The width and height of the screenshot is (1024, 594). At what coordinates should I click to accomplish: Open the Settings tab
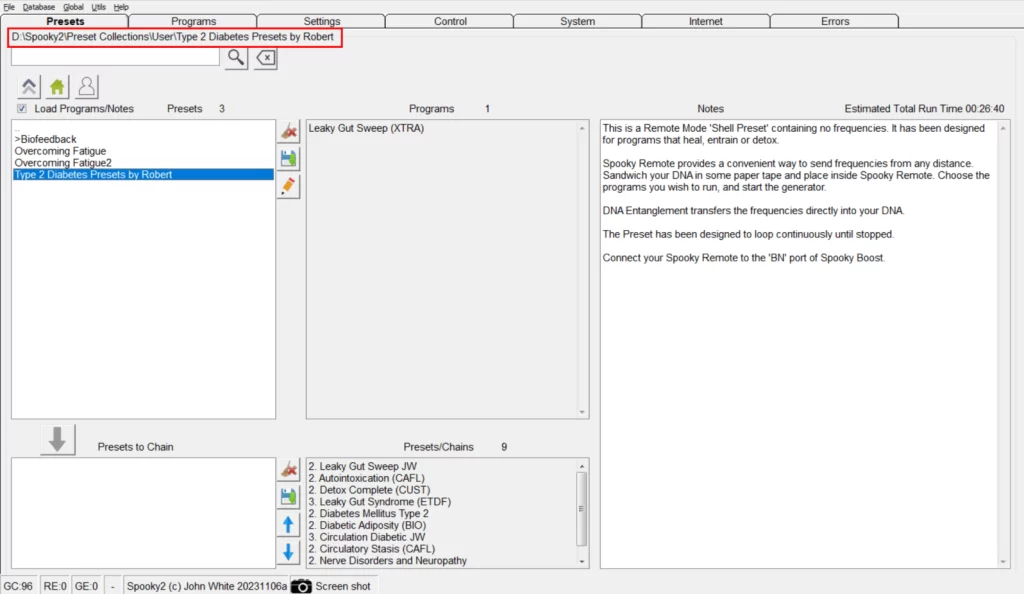321,21
